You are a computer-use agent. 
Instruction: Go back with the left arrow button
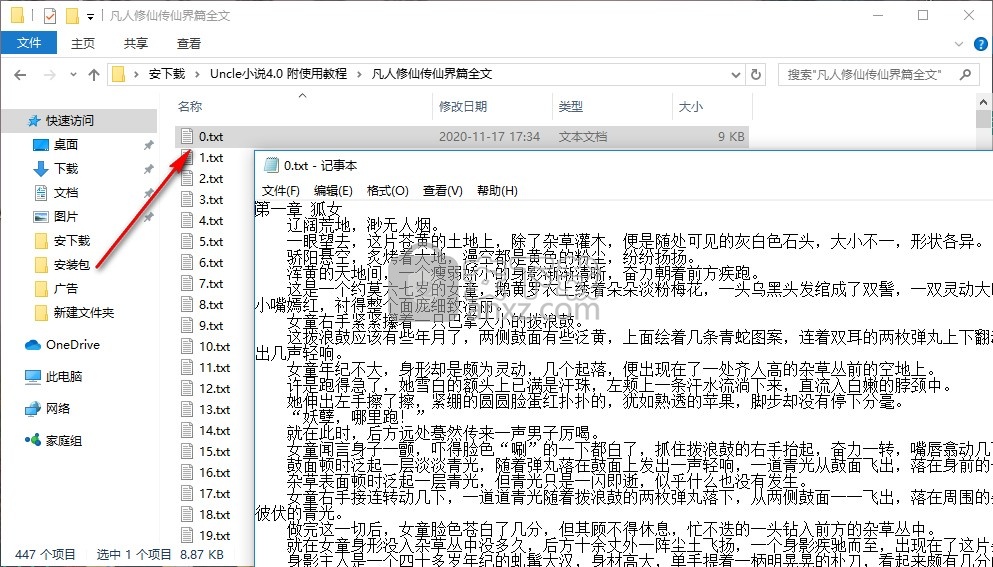[20, 75]
